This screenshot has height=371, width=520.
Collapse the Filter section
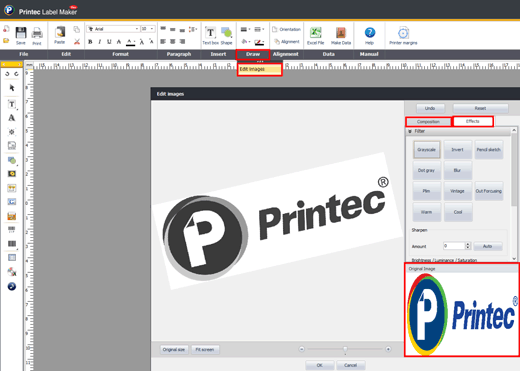pyautogui.click(x=410, y=131)
